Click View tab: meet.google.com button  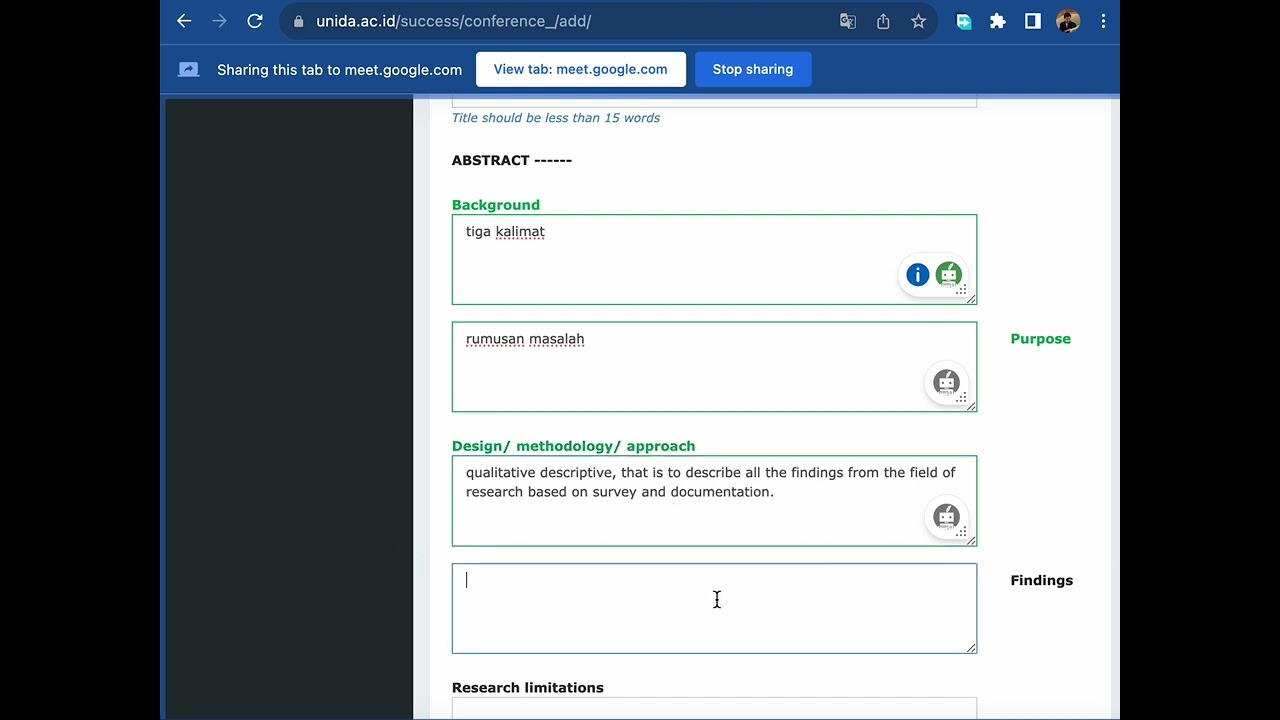pos(581,69)
